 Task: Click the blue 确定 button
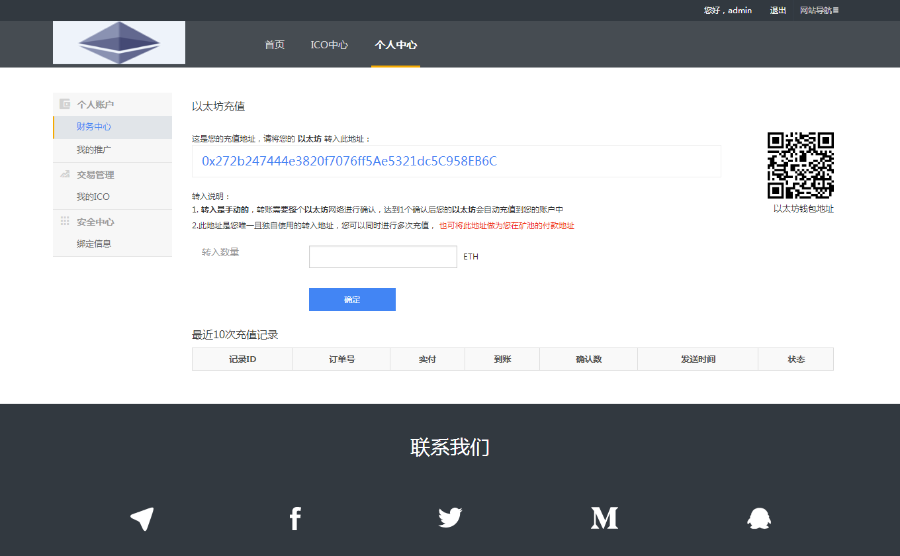tap(352, 300)
